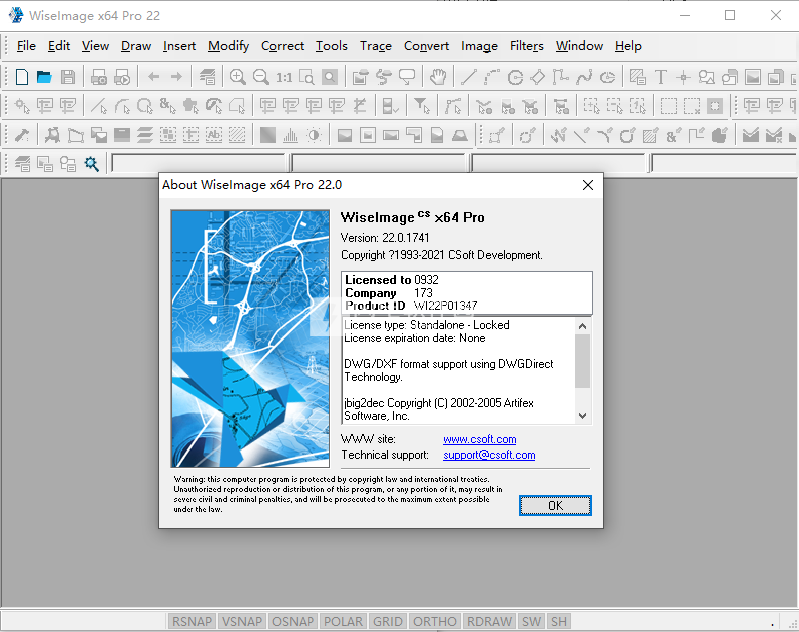Click the histogram bars icon
Screen dimensions: 799x632
point(290,135)
